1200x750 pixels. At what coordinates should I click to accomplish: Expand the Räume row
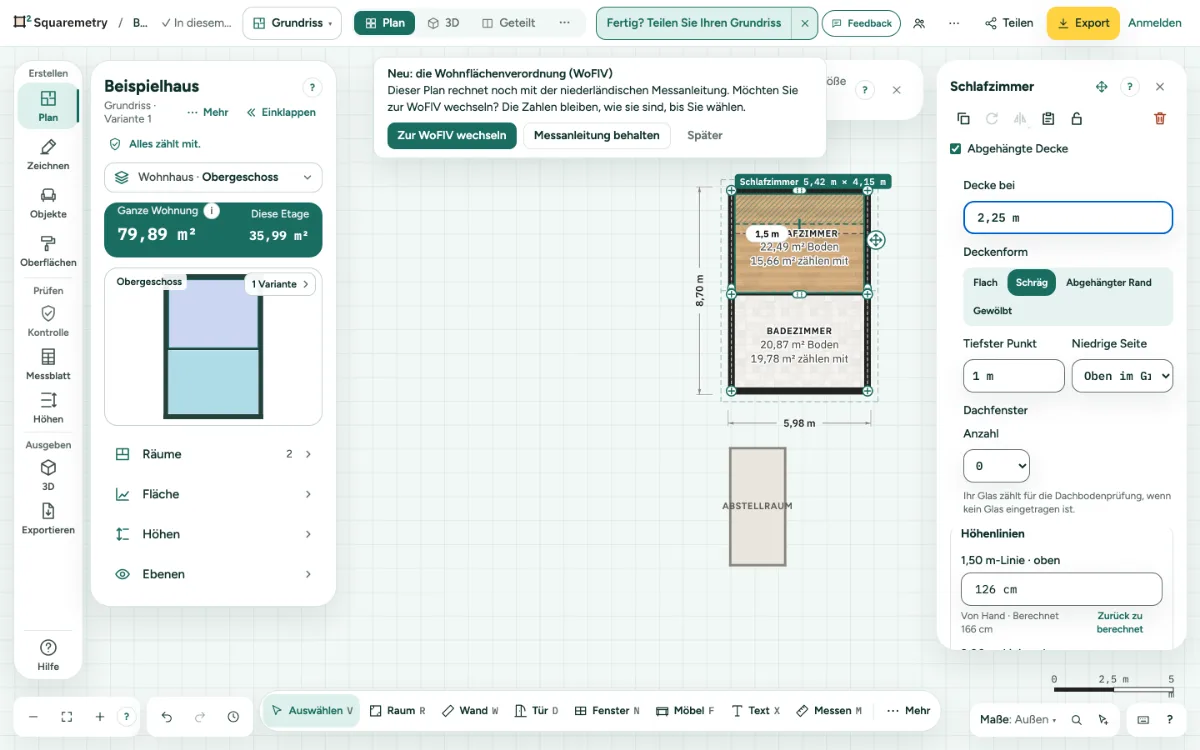213,454
